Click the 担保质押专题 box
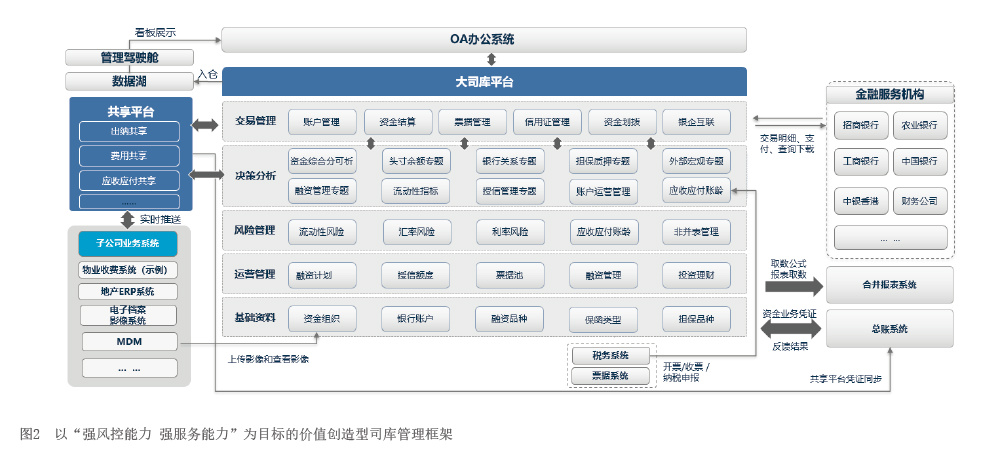Screen dimensions: 983x470 603,161
